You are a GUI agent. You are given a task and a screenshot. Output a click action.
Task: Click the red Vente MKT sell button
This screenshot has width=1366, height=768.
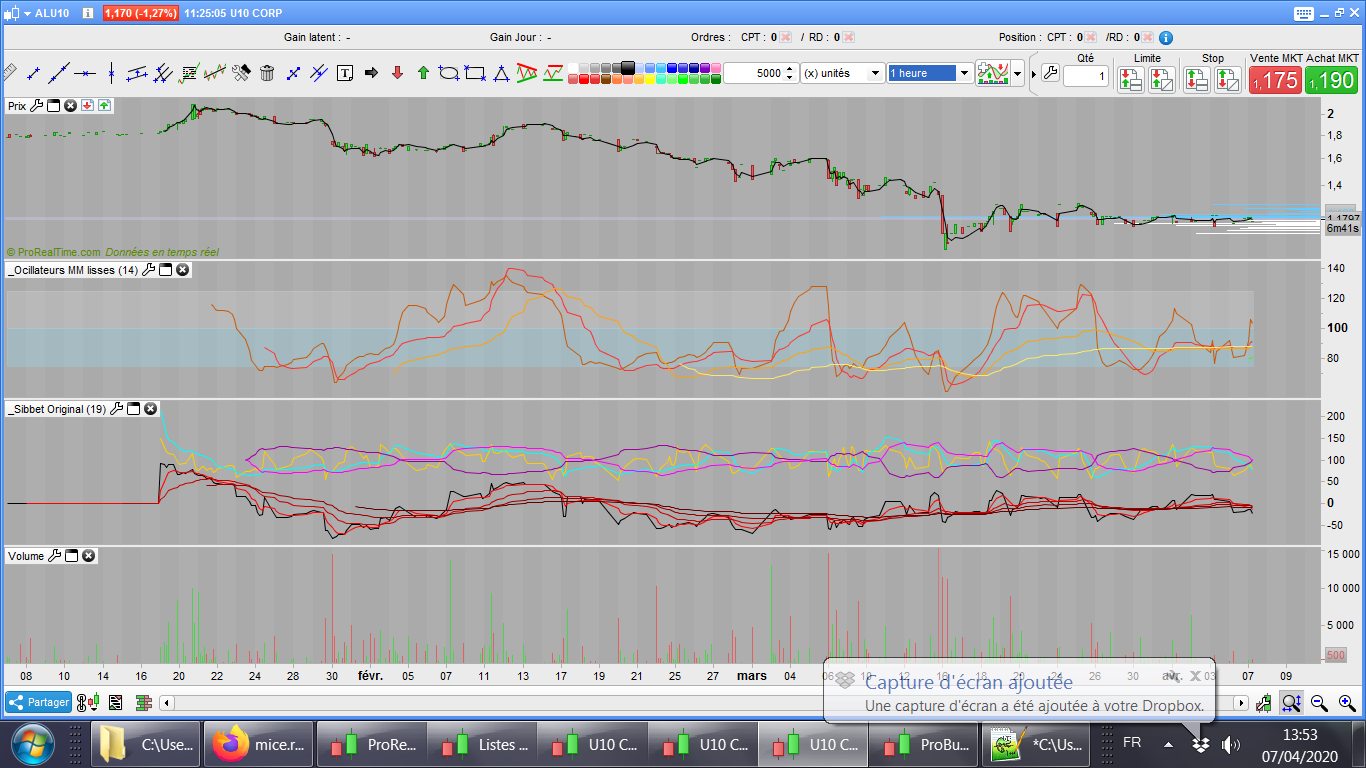1274,81
